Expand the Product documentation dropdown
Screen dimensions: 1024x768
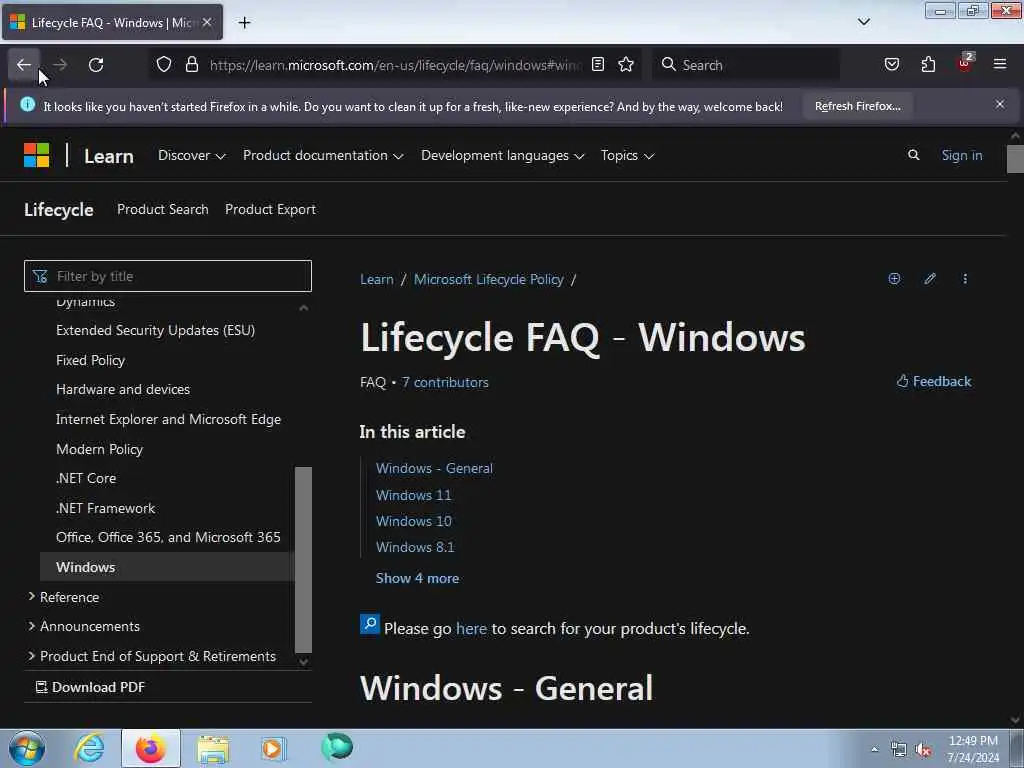click(x=323, y=155)
